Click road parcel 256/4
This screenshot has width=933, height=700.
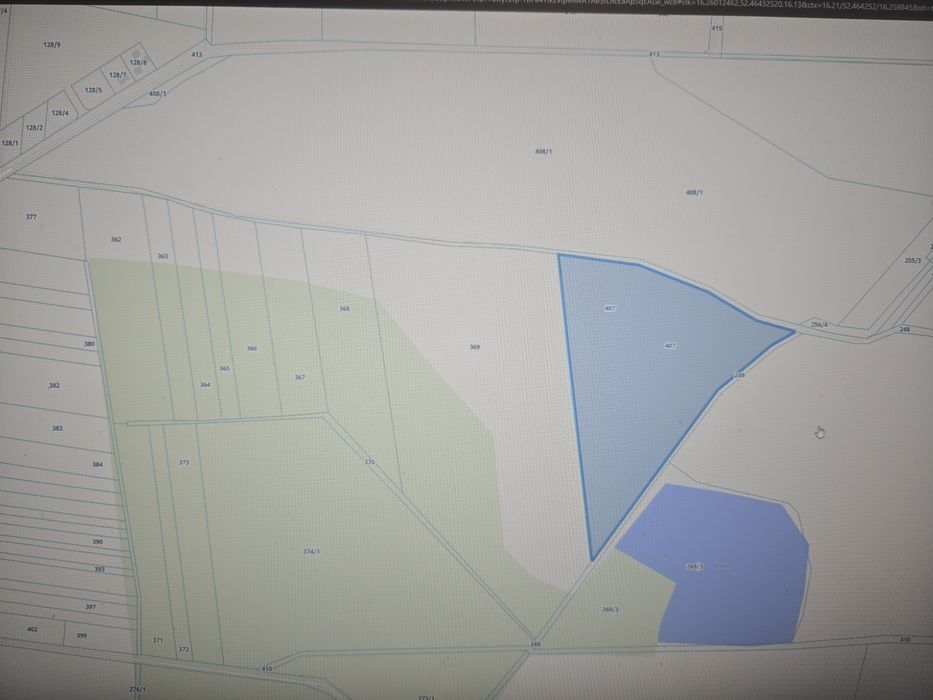tap(819, 324)
